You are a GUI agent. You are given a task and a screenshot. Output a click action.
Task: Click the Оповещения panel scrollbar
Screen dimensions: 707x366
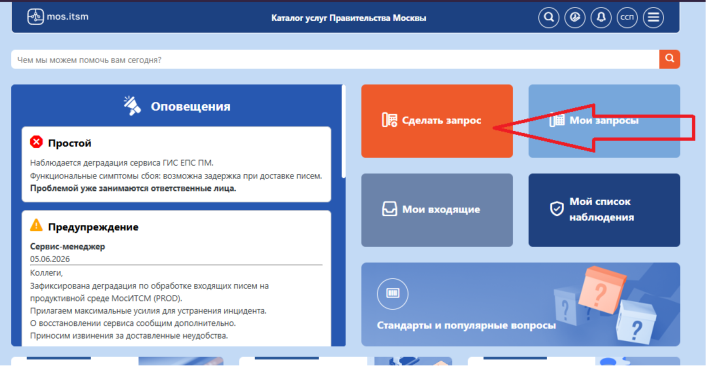tap(344, 131)
